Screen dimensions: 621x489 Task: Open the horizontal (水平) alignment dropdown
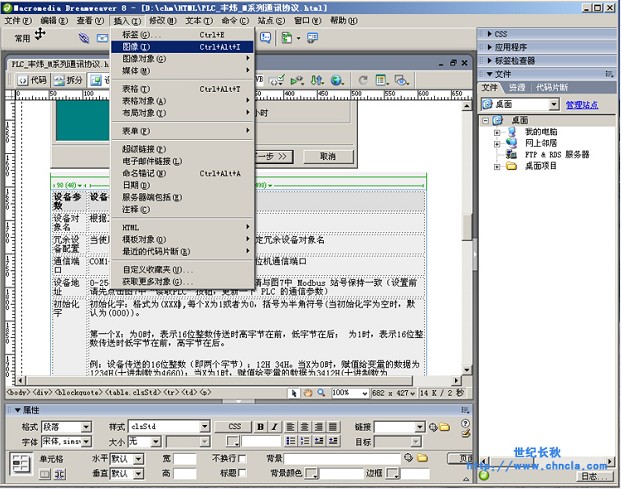[138, 459]
